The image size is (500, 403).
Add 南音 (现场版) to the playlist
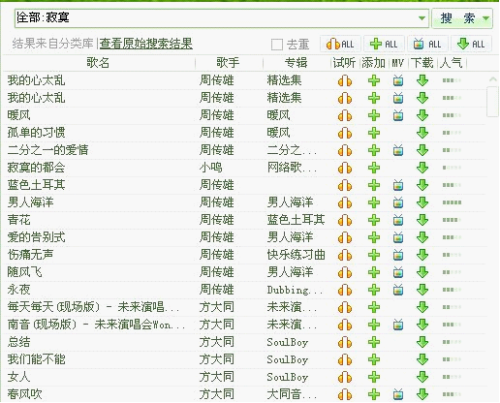pos(374,325)
